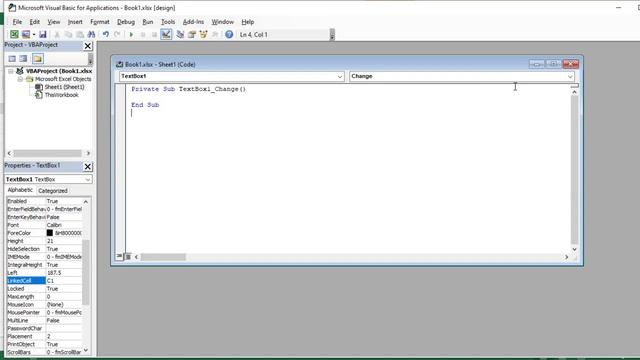This screenshot has height=360, width=640.
Task: Select the Sheet1 (Sheet1) worksheet icon in tree
Action: click(x=39, y=87)
